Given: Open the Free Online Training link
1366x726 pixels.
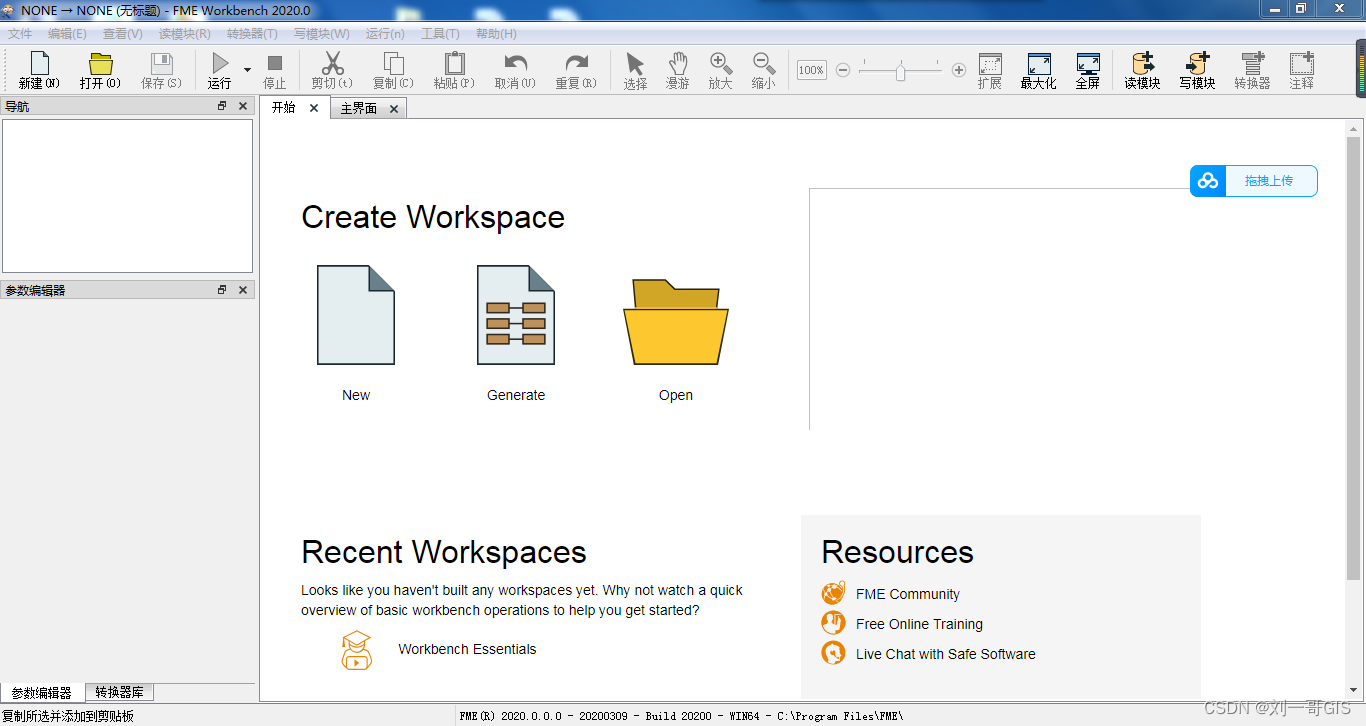Looking at the screenshot, I should coord(919,624).
